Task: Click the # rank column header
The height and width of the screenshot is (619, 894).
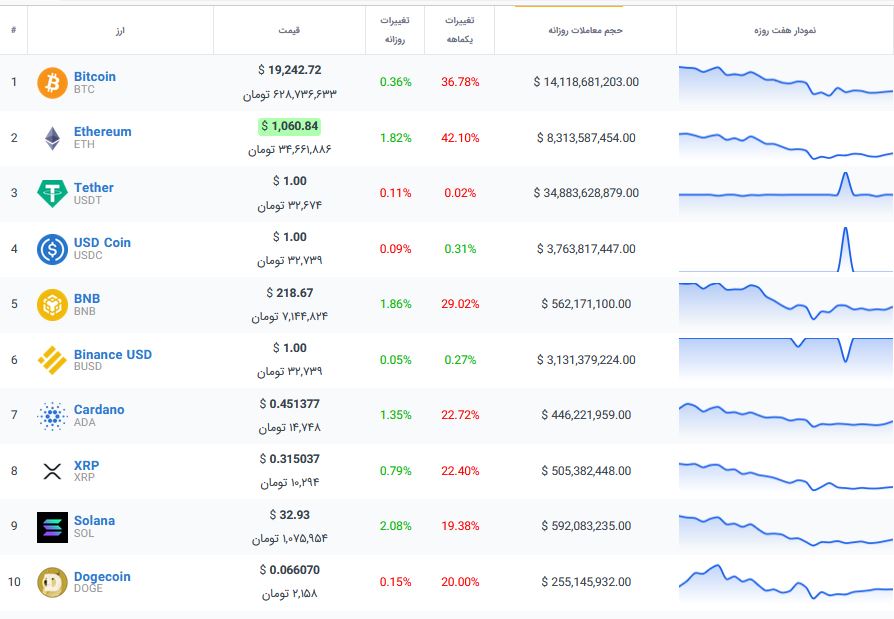Action: (x=14, y=30)
